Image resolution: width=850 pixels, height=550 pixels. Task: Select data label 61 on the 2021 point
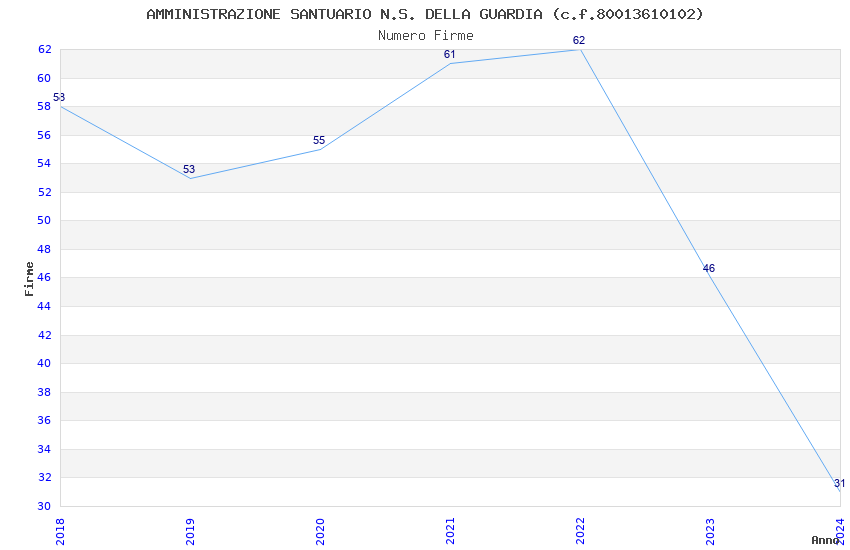point(449,54)
